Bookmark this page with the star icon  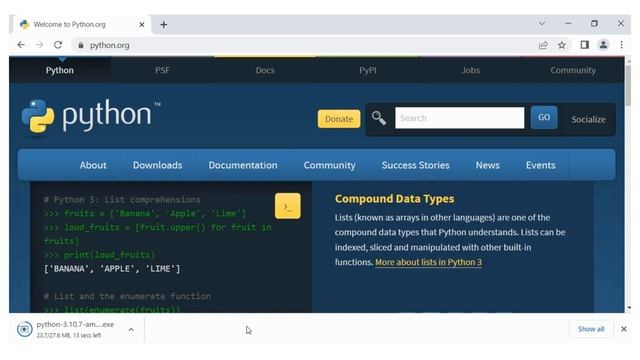562,45
